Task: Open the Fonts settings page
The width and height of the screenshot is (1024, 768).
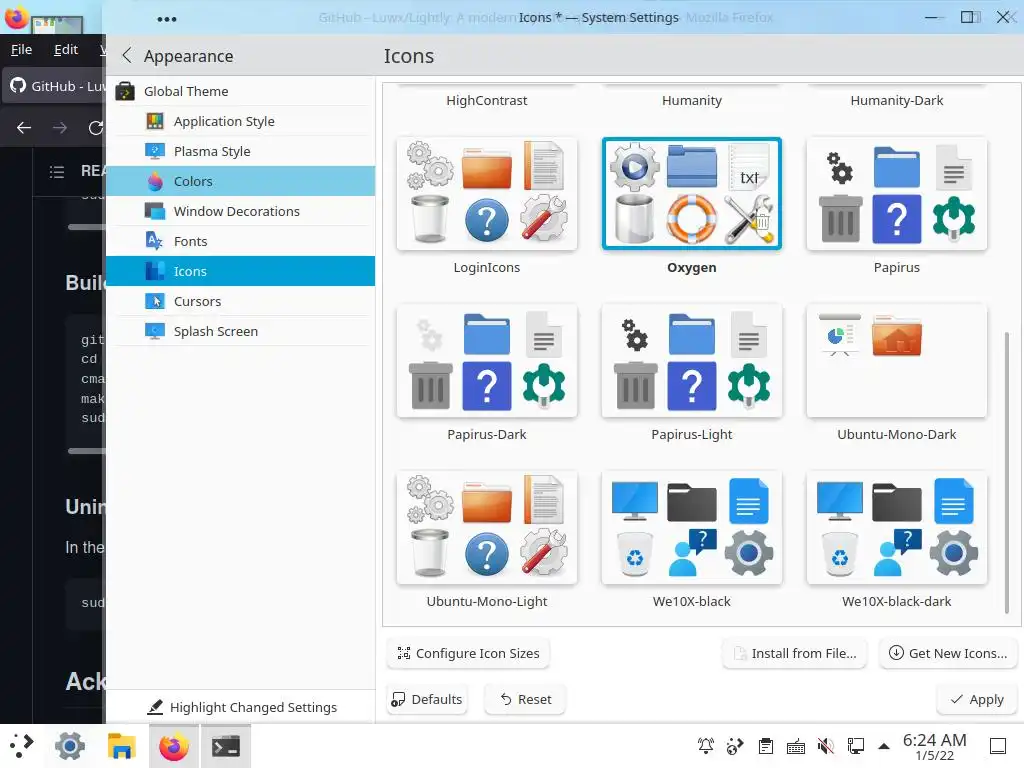Action: tap(240, 242)
